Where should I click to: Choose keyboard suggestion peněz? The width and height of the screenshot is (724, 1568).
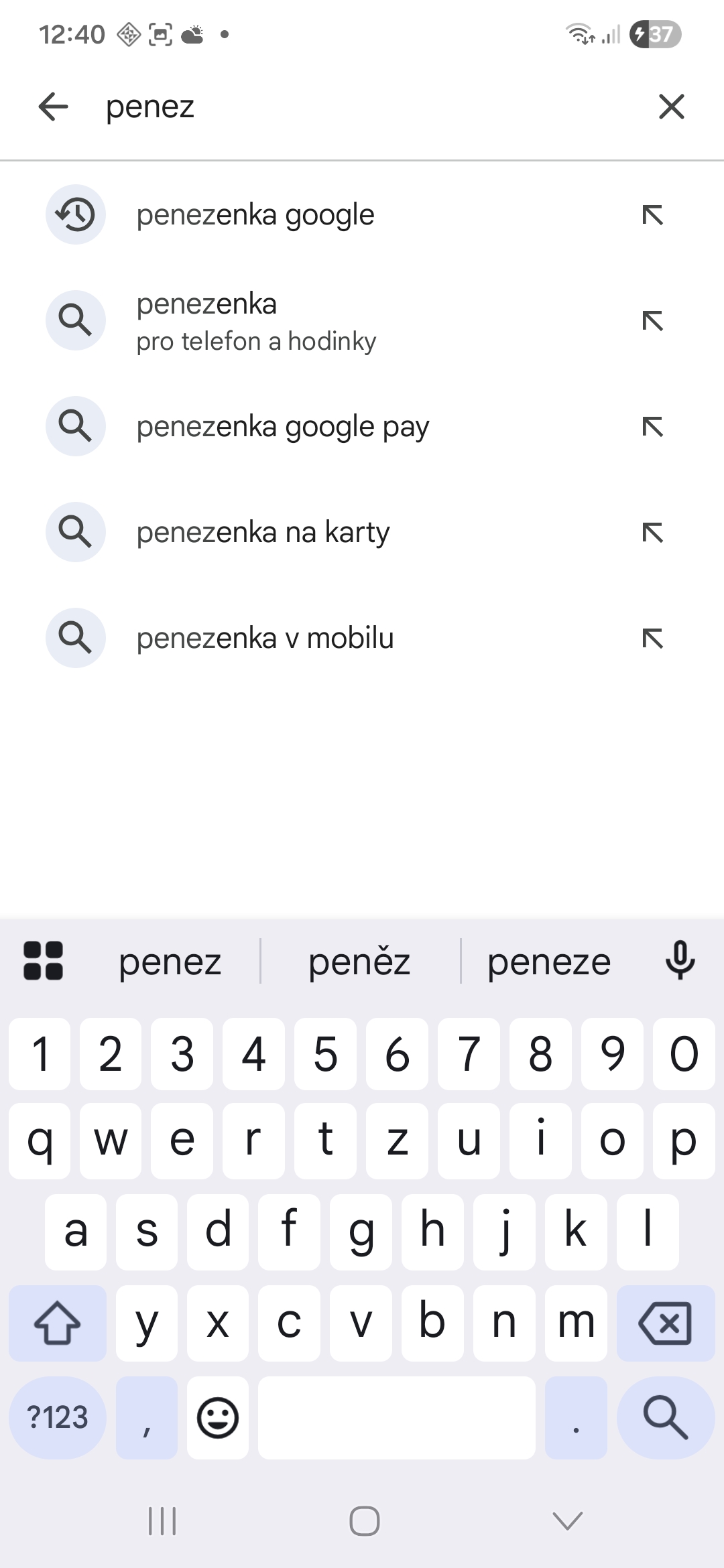[359, 962]
